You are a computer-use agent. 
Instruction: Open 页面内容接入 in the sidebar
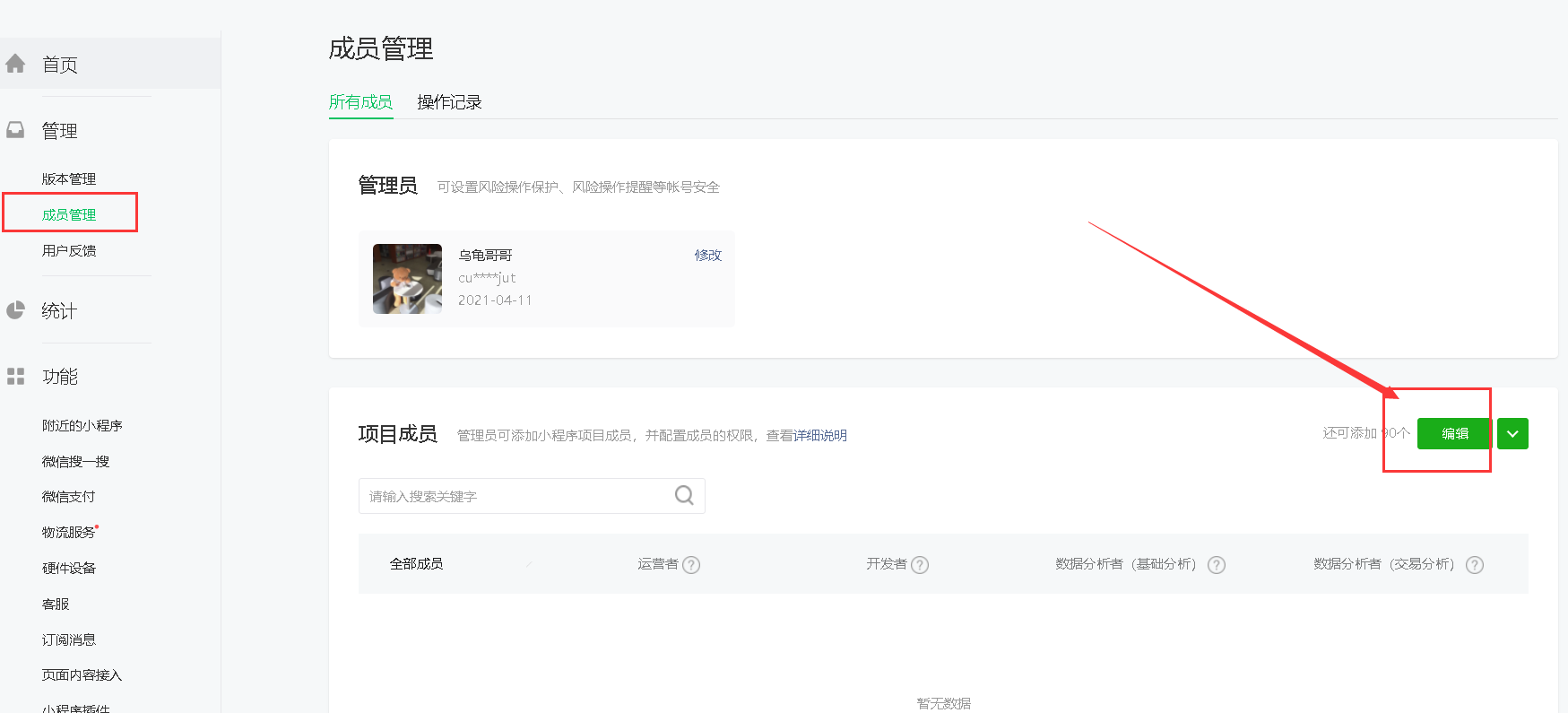tap(82, 674)
